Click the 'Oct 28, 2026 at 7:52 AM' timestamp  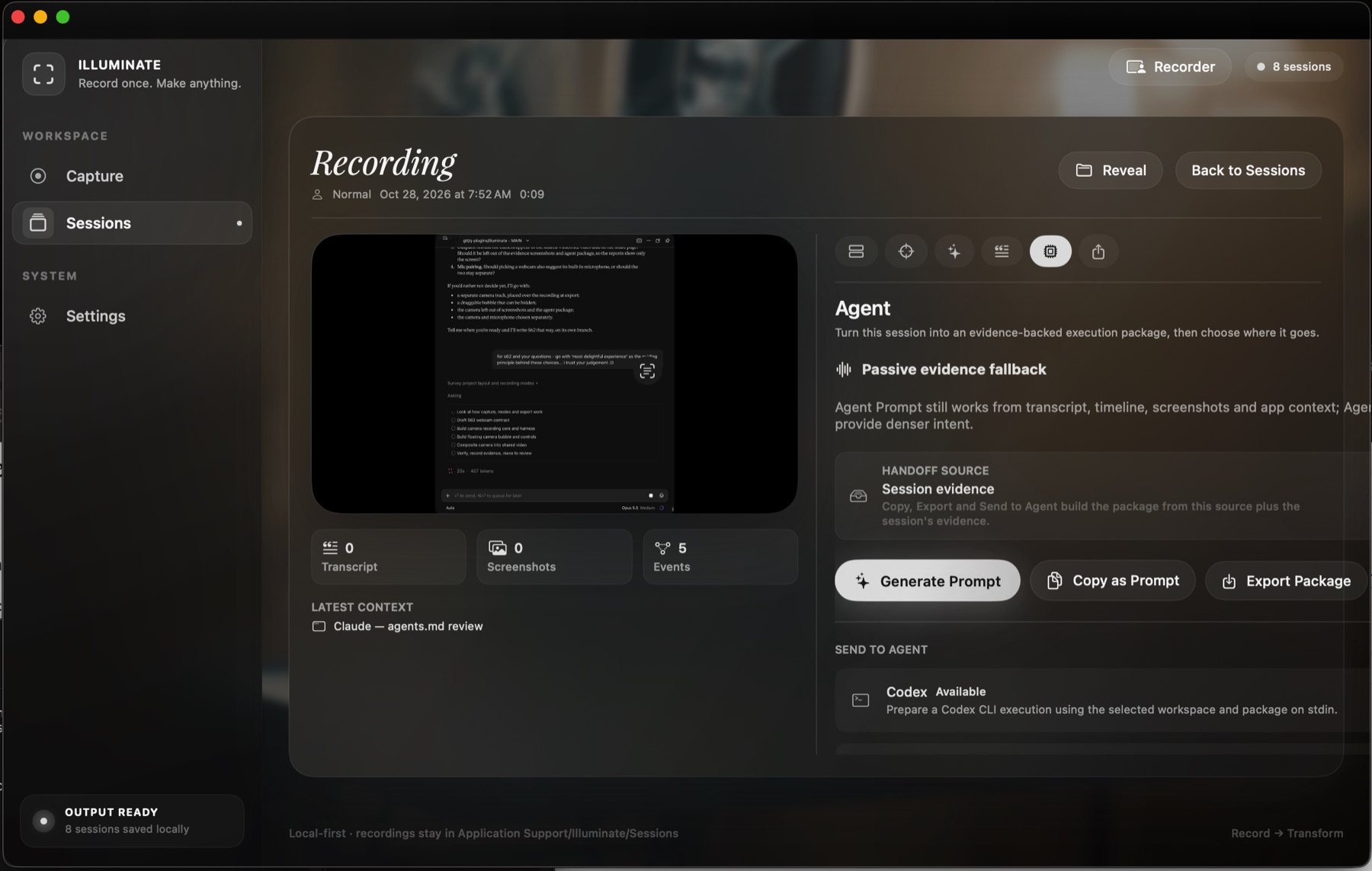pos(445,194)
